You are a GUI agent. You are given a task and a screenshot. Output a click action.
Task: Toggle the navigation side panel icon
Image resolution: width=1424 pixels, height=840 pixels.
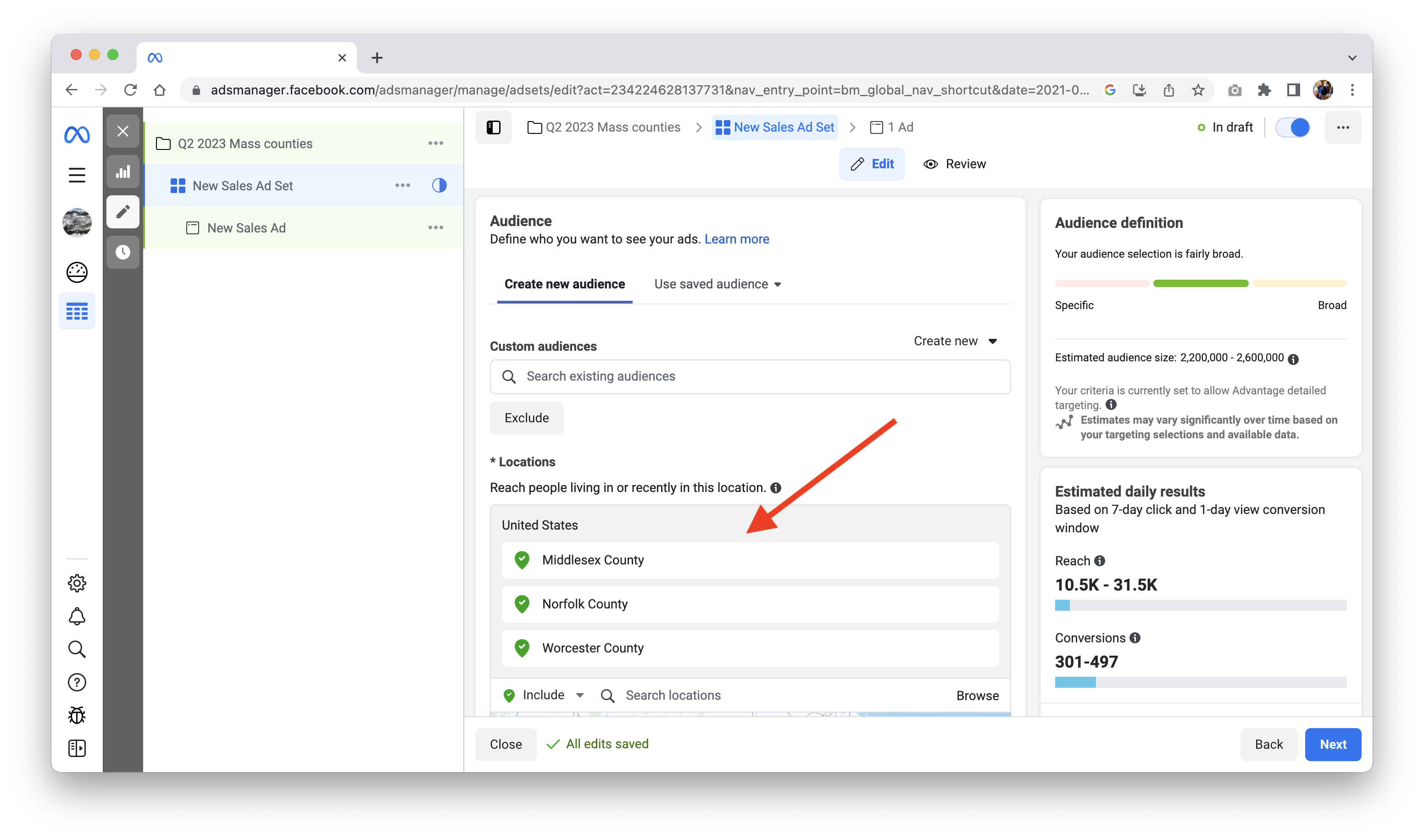click(x=493, y=127)
